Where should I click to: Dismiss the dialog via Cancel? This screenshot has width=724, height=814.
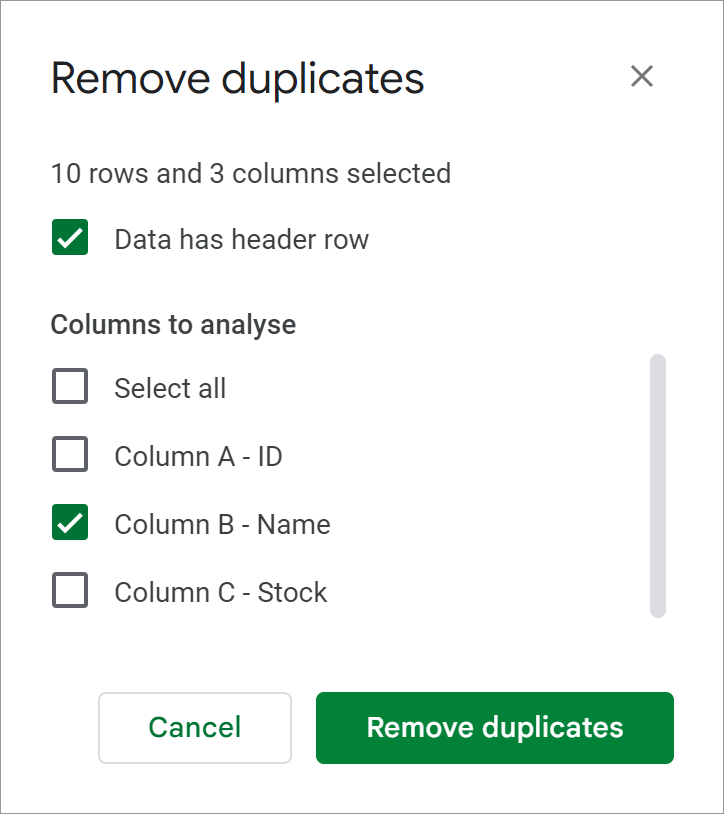pos(194,728)
